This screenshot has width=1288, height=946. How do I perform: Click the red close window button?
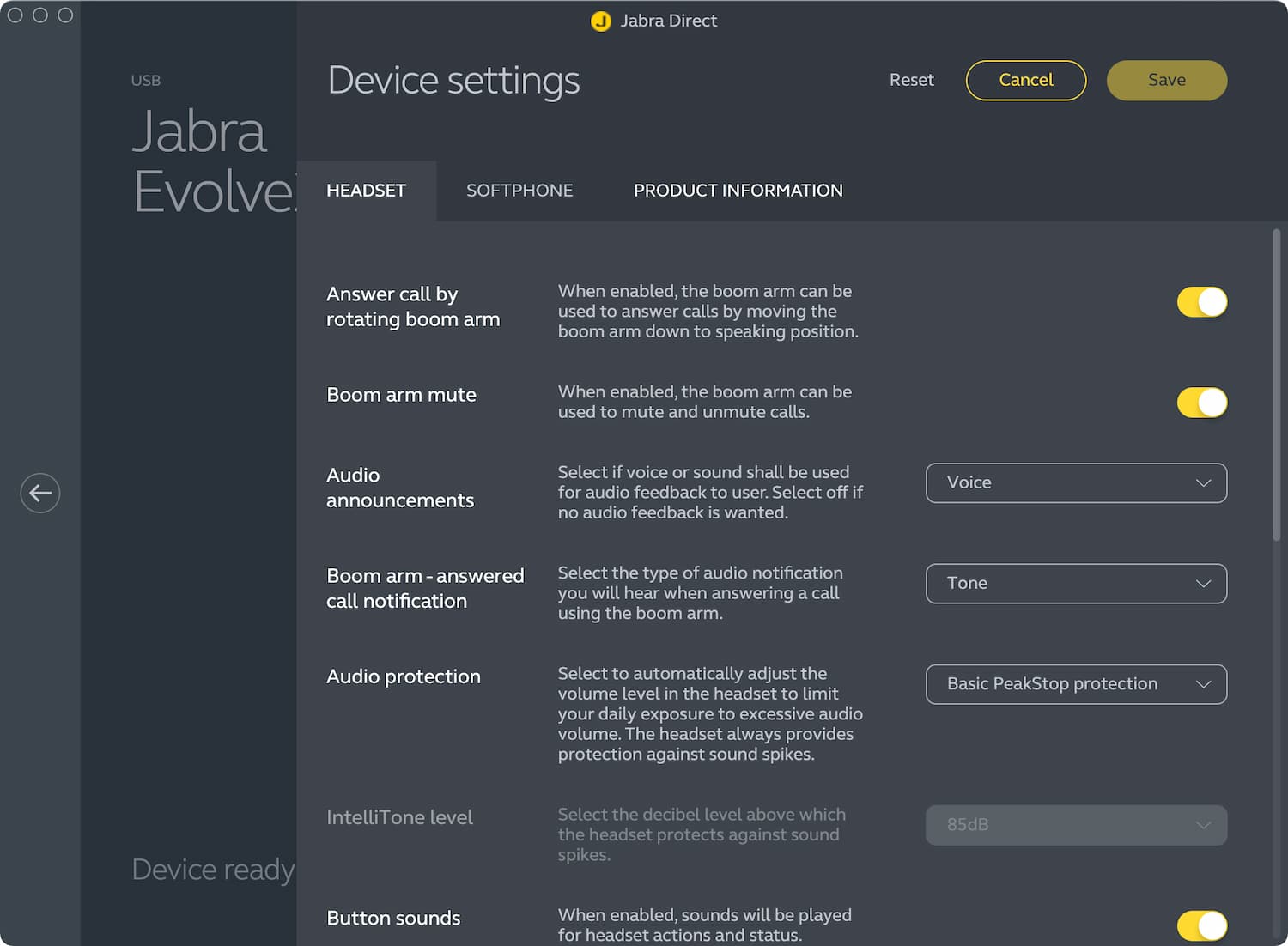pyautogui.click(x=15, y=15)
